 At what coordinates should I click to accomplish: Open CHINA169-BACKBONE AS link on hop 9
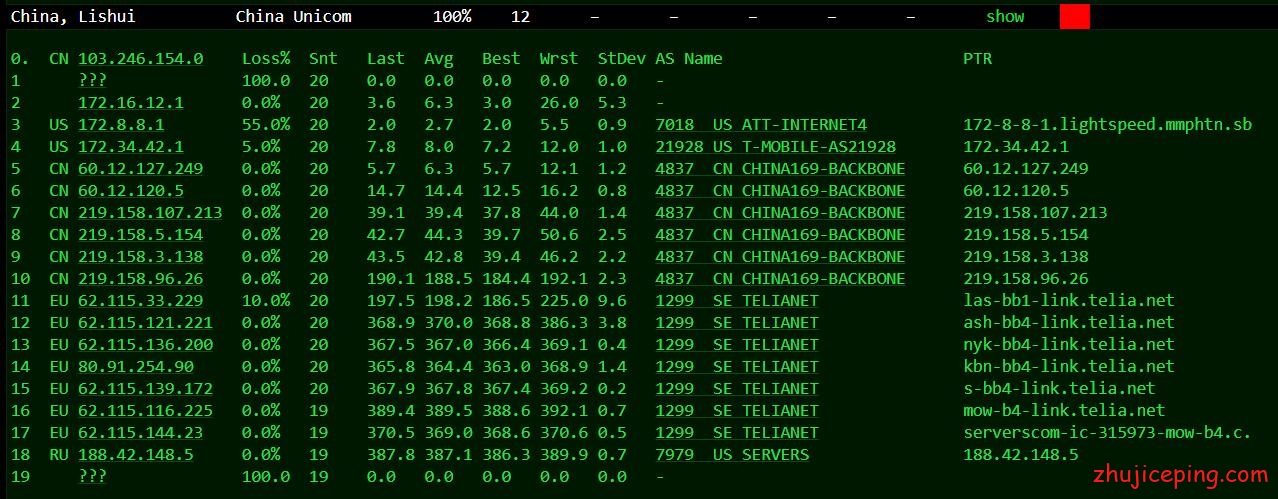[x=780, y=257]
